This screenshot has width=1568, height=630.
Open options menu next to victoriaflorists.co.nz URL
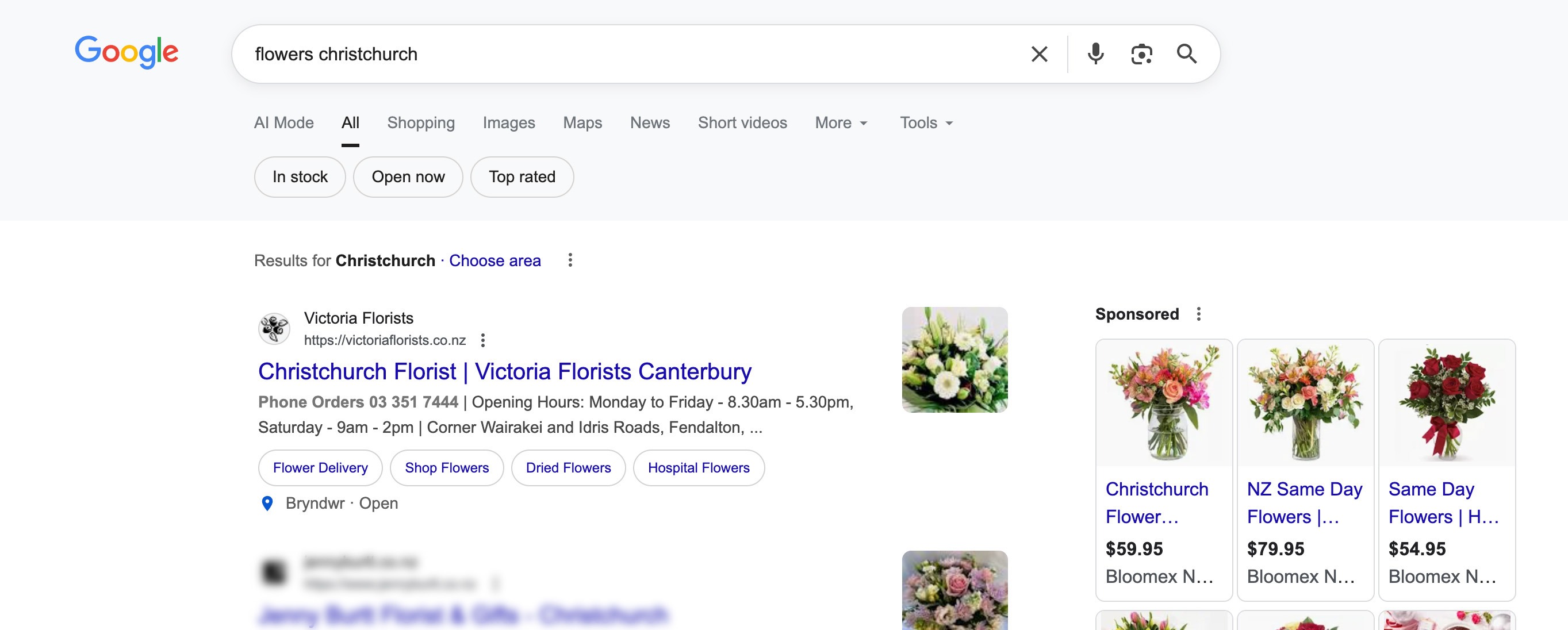point(482,340)
